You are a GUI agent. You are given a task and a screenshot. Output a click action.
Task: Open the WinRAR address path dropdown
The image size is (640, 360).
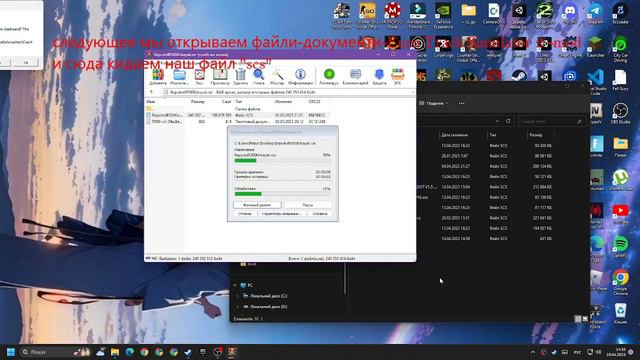tap(413, 93)
